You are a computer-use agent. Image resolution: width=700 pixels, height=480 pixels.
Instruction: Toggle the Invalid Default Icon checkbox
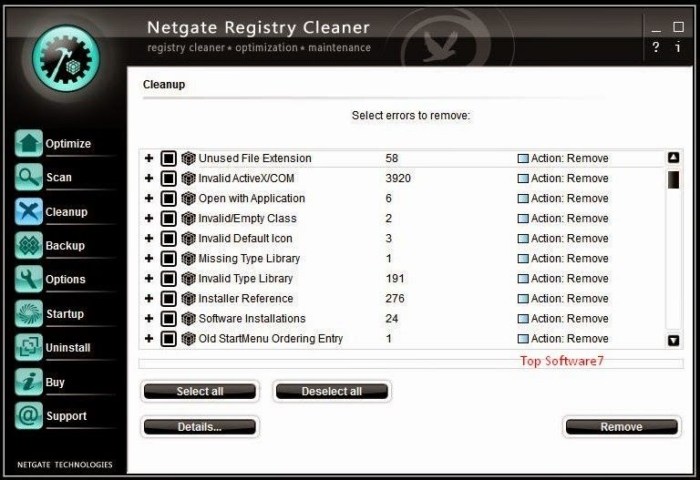click(168, 238)
